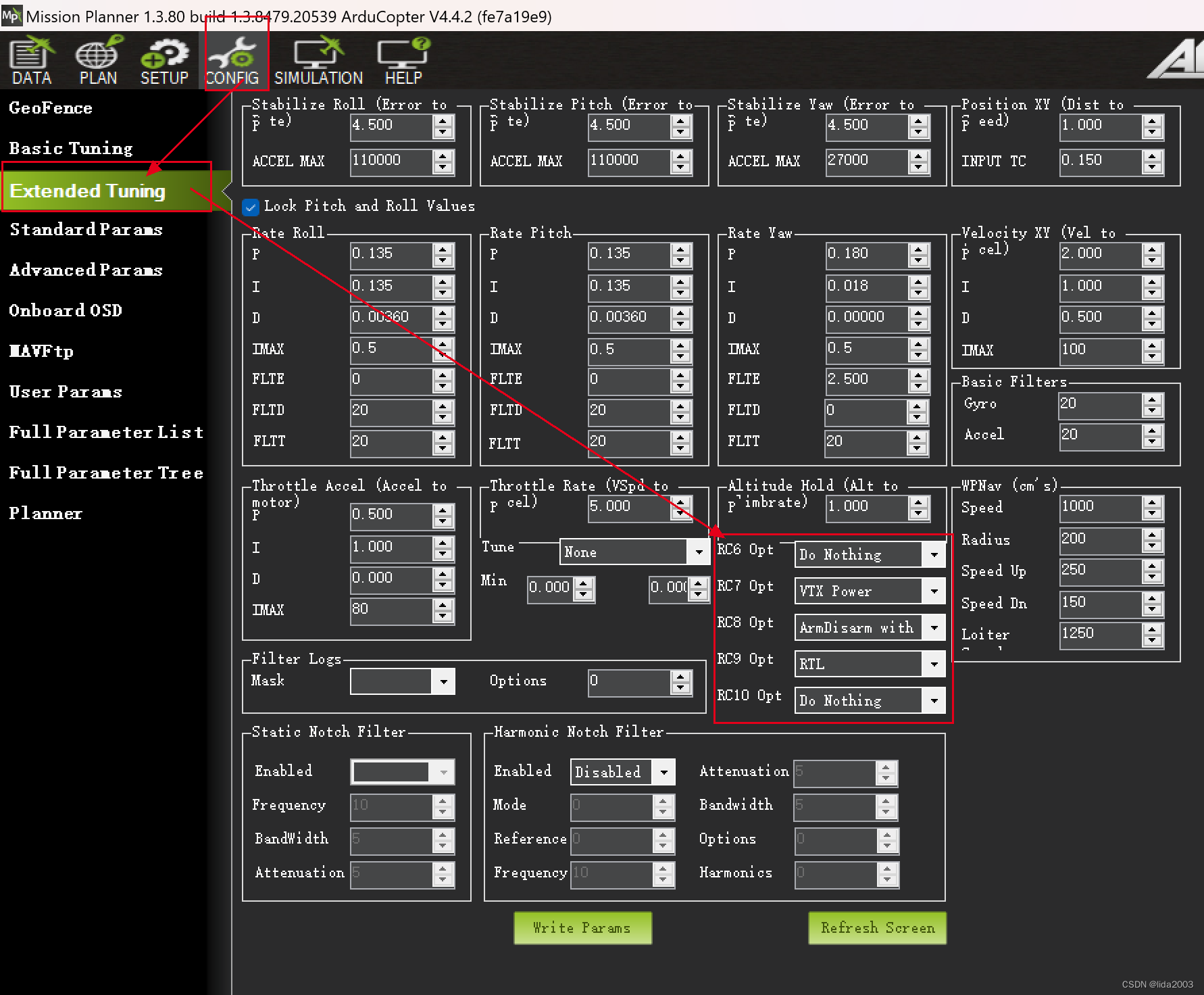
Task: Open Onboard OSD page
Action: (66, 311)
